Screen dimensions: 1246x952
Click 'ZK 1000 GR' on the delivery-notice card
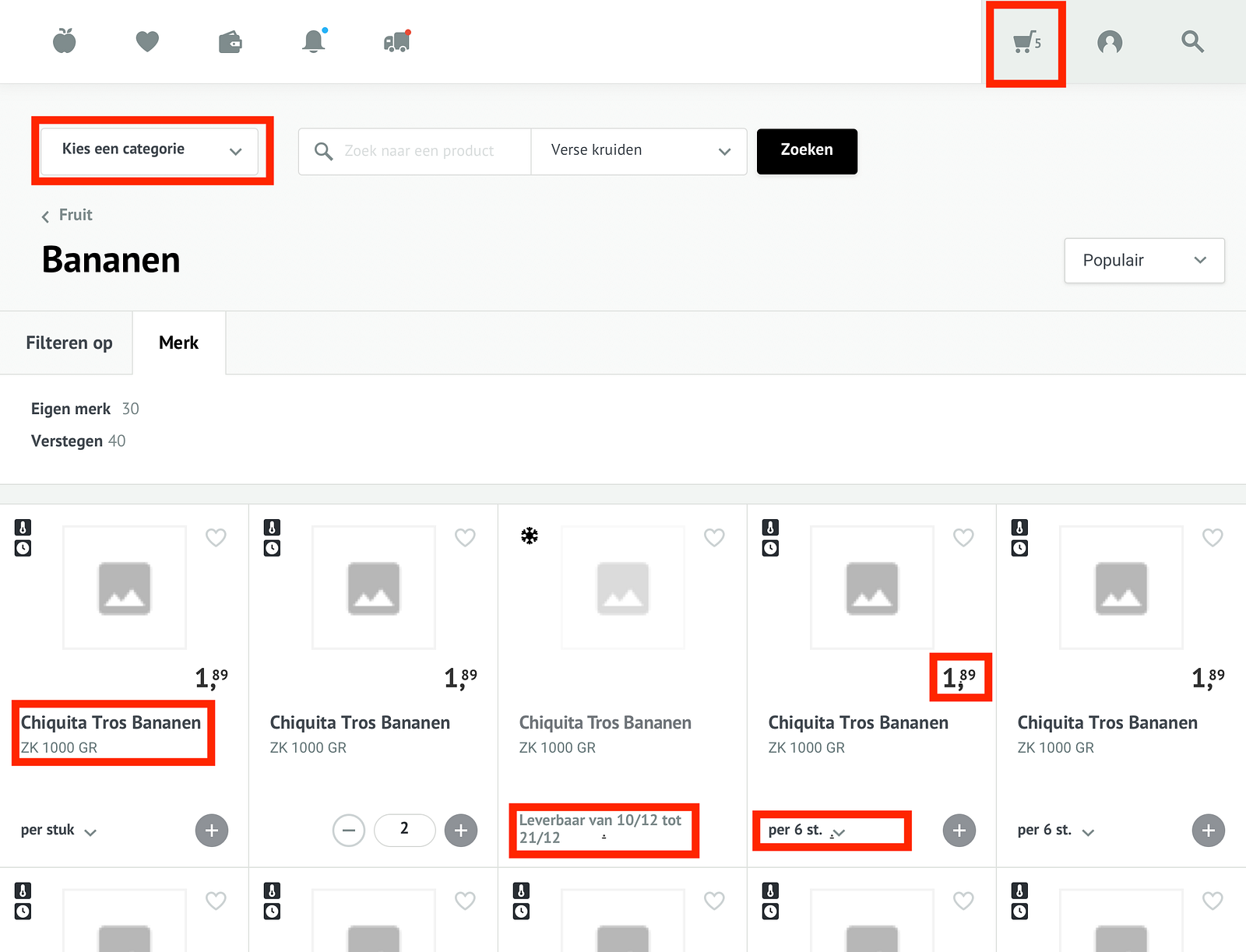tap(558, 748)
